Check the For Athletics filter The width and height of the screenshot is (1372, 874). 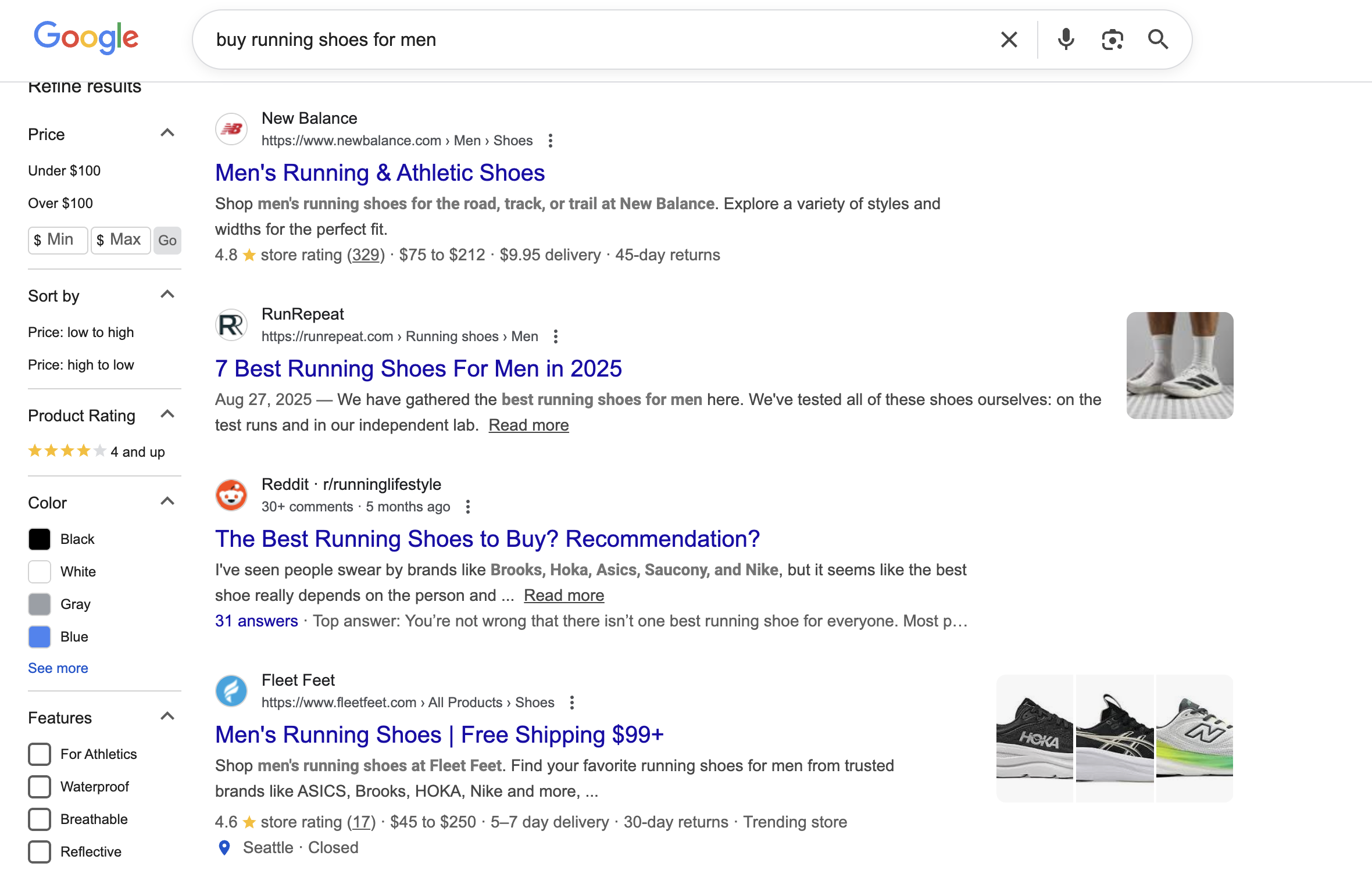(x=39, y=754)
